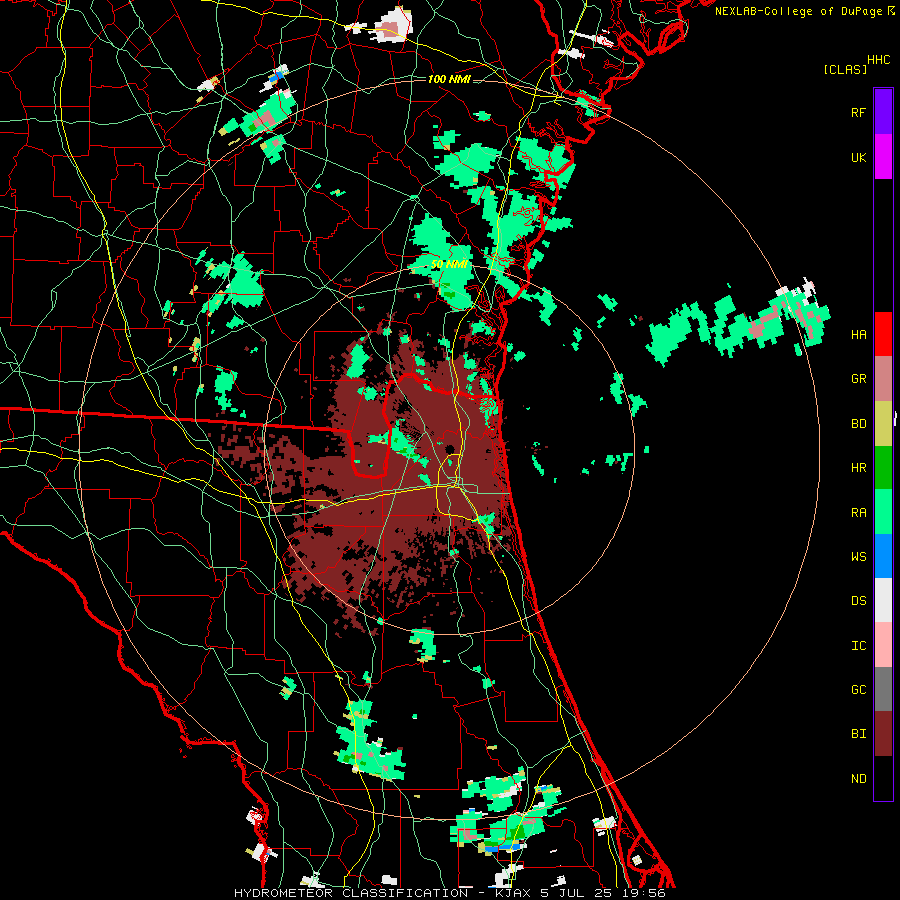The height and width of the screenshot is (900, 900).
Task: Click the "BD" legend label
Action: tap(858, 424)
